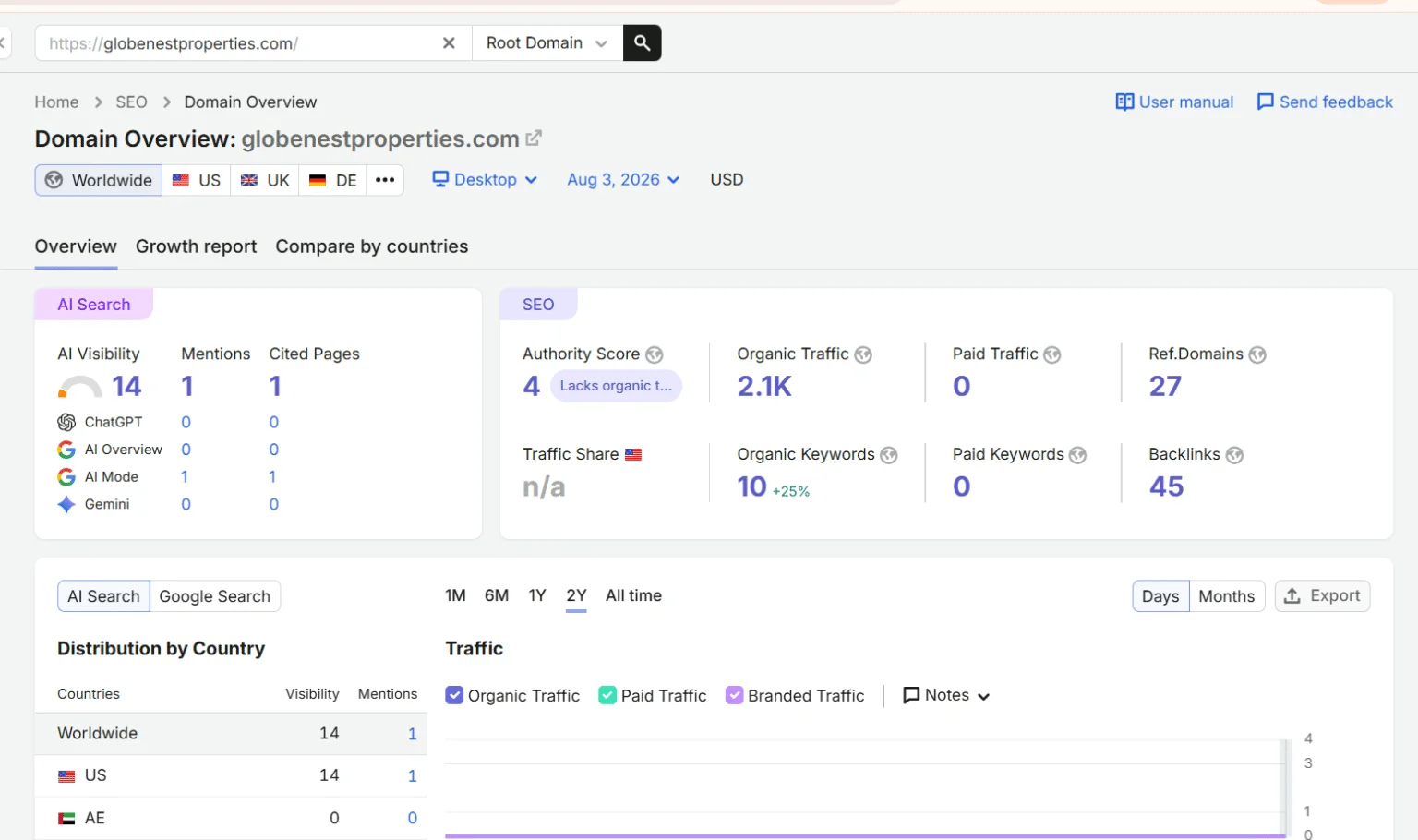
Task: Open the Root Domain dropdown
Action: (547, 42)
